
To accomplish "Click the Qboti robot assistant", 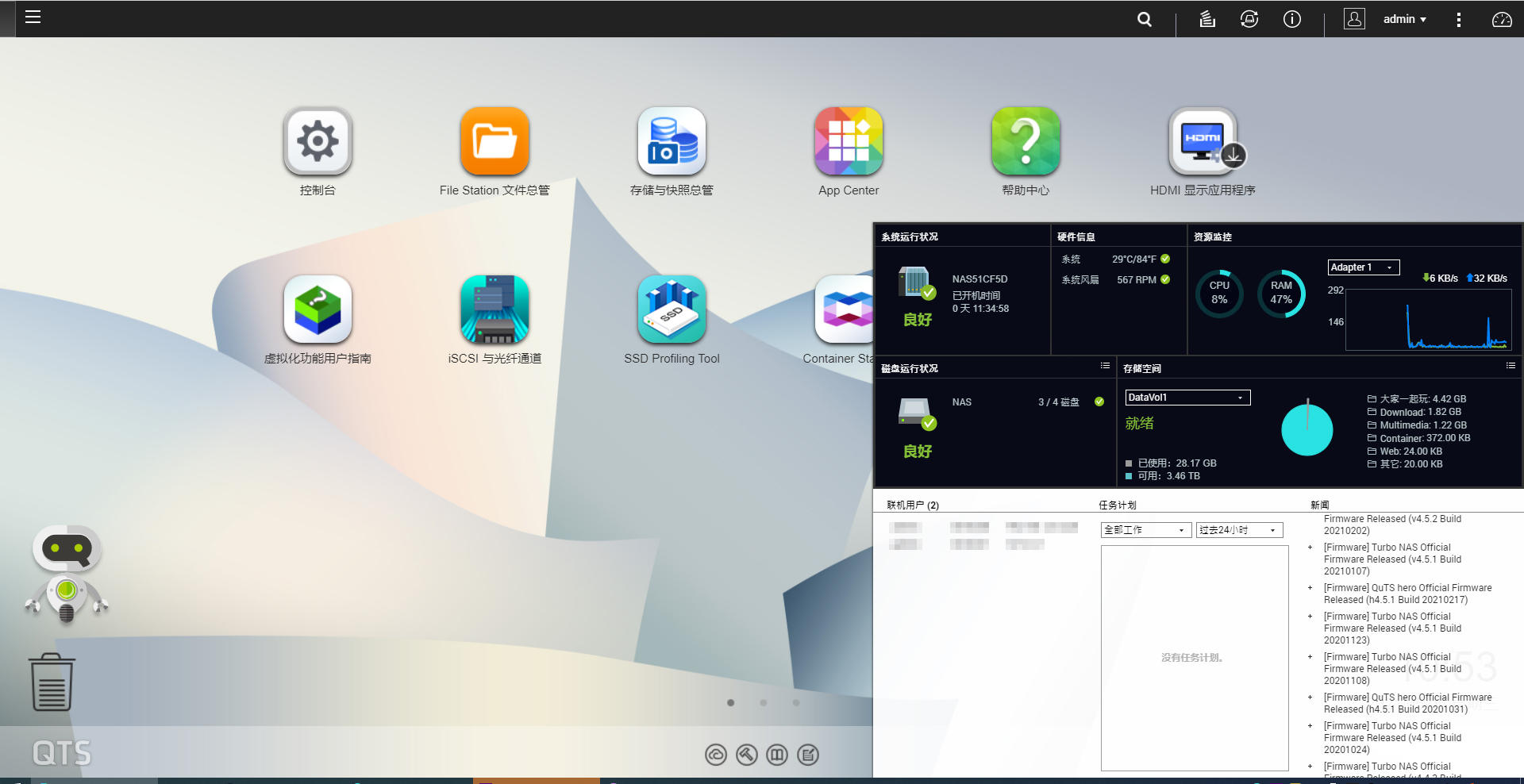I will pyautogui.click(x=67, y=573).
